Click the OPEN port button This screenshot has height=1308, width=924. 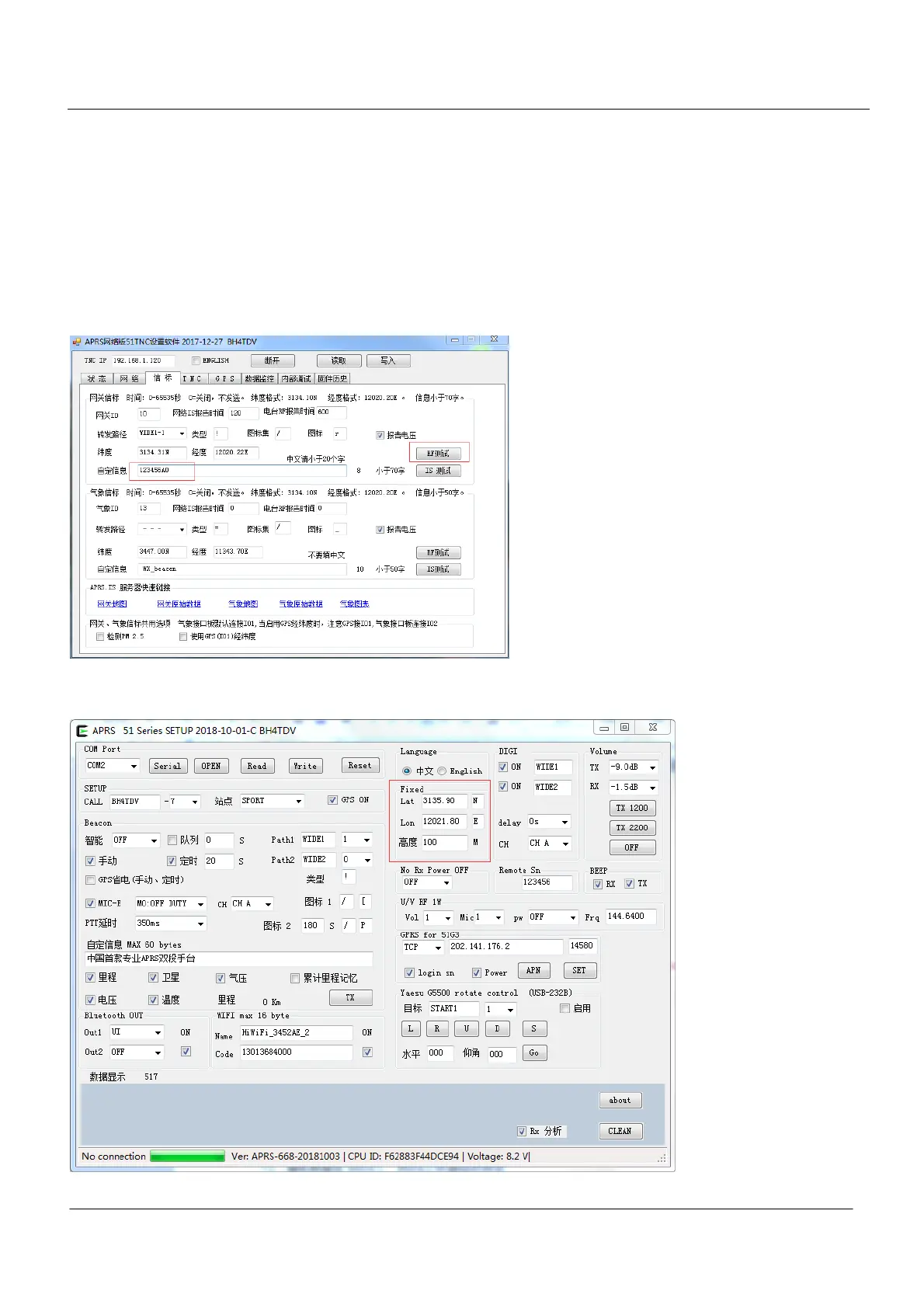pos(211,766)
